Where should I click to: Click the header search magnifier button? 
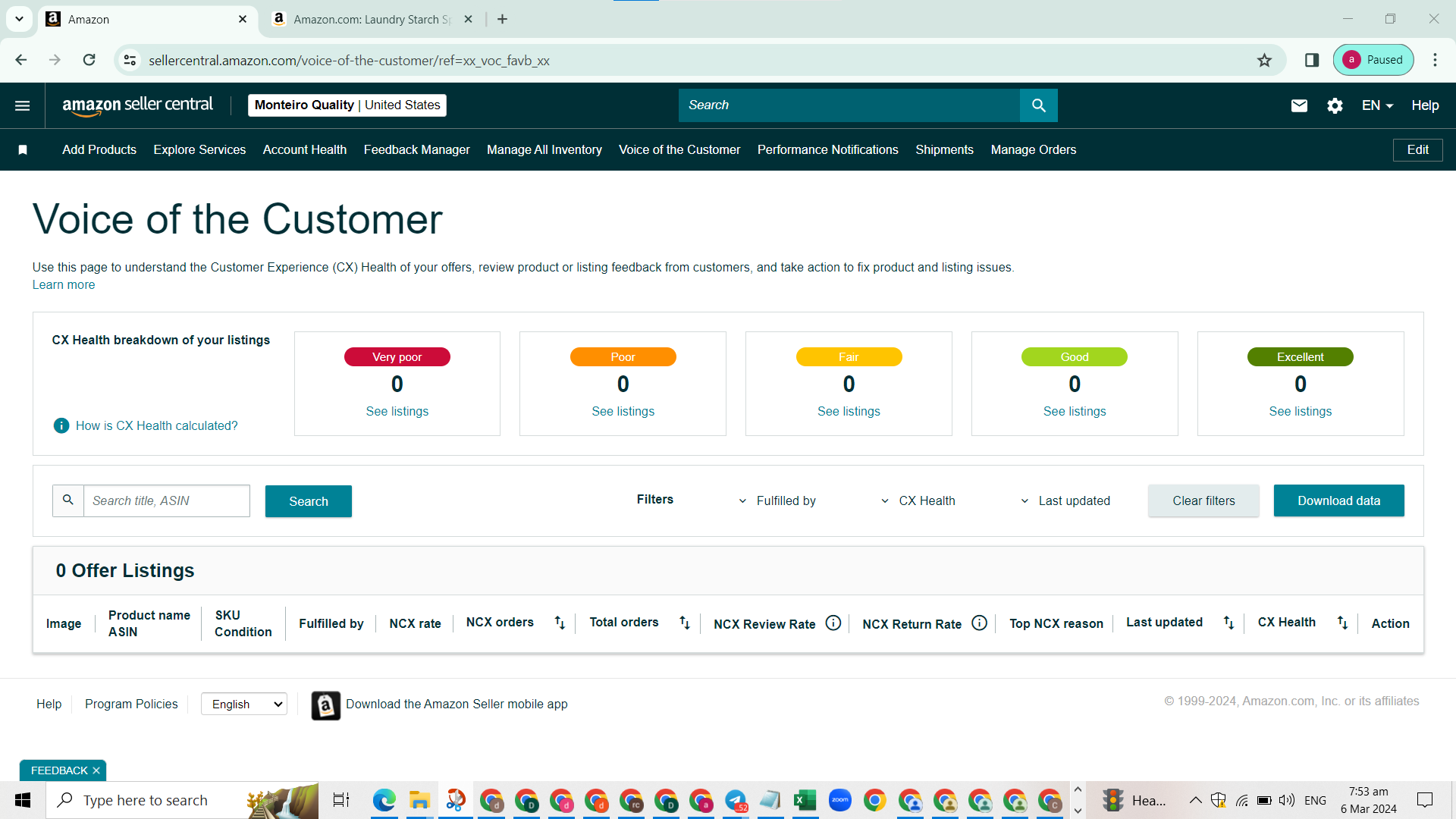[x=1039, y=105]
